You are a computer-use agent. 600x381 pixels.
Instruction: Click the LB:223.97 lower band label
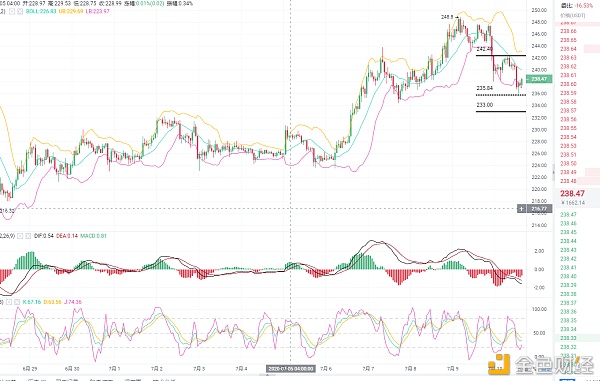pos(98,11)
